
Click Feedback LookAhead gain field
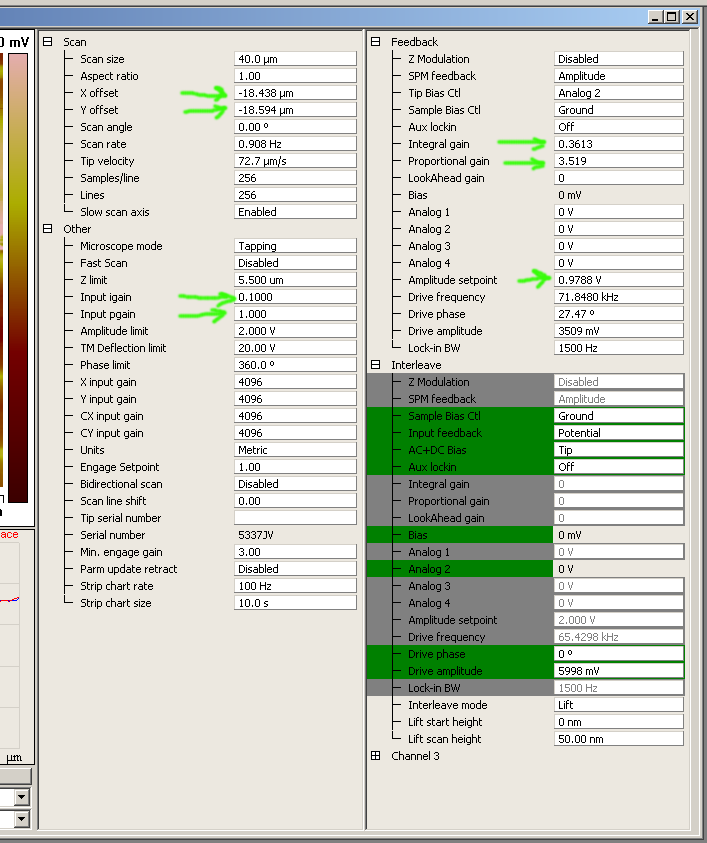[x=619, y=178]
